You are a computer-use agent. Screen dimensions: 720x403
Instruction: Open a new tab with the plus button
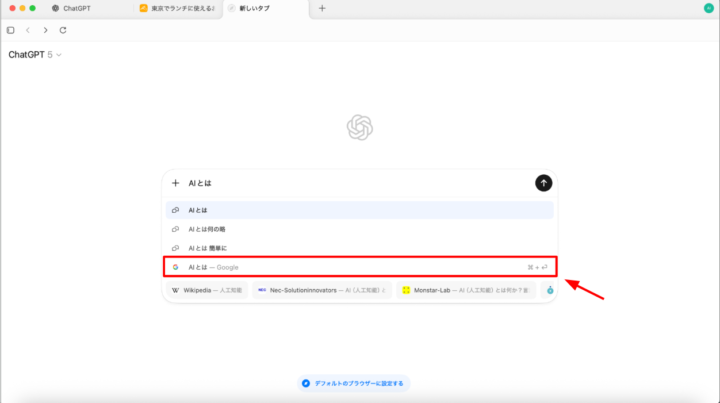click(322, 8)
